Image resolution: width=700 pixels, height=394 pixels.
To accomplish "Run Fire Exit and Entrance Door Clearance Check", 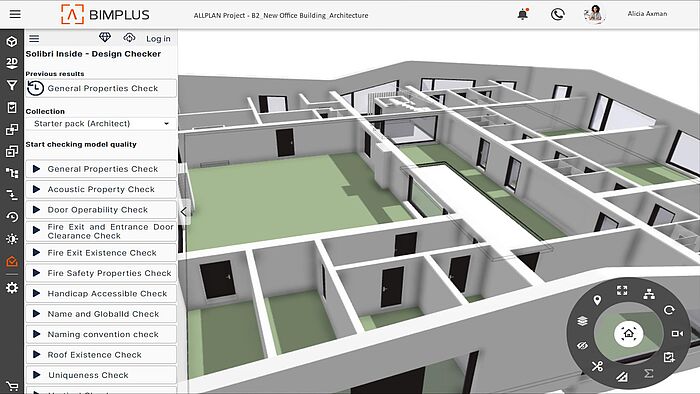I will coord(101,231).
